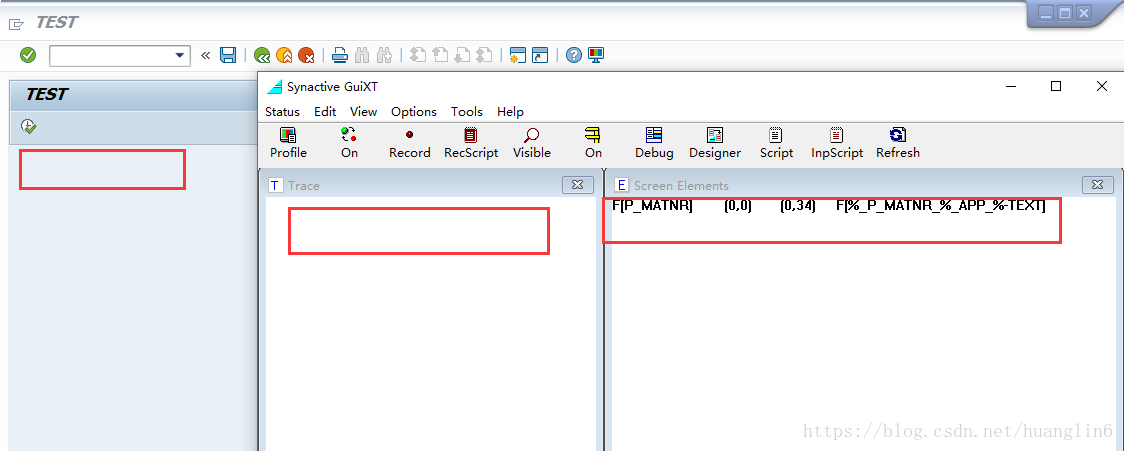Open the Help menu in GuiXT
The width and height of the screenshot is (1124, 451).
510,112
